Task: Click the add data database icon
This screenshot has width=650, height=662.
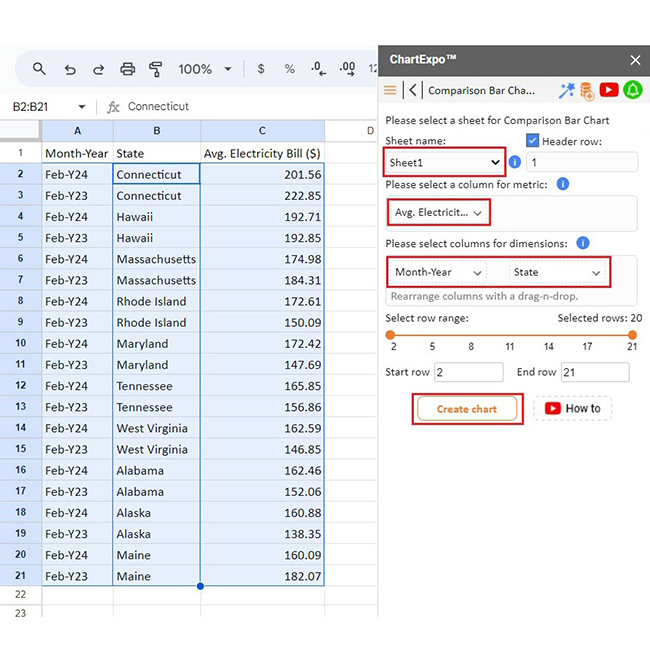Action: point(587,91)
